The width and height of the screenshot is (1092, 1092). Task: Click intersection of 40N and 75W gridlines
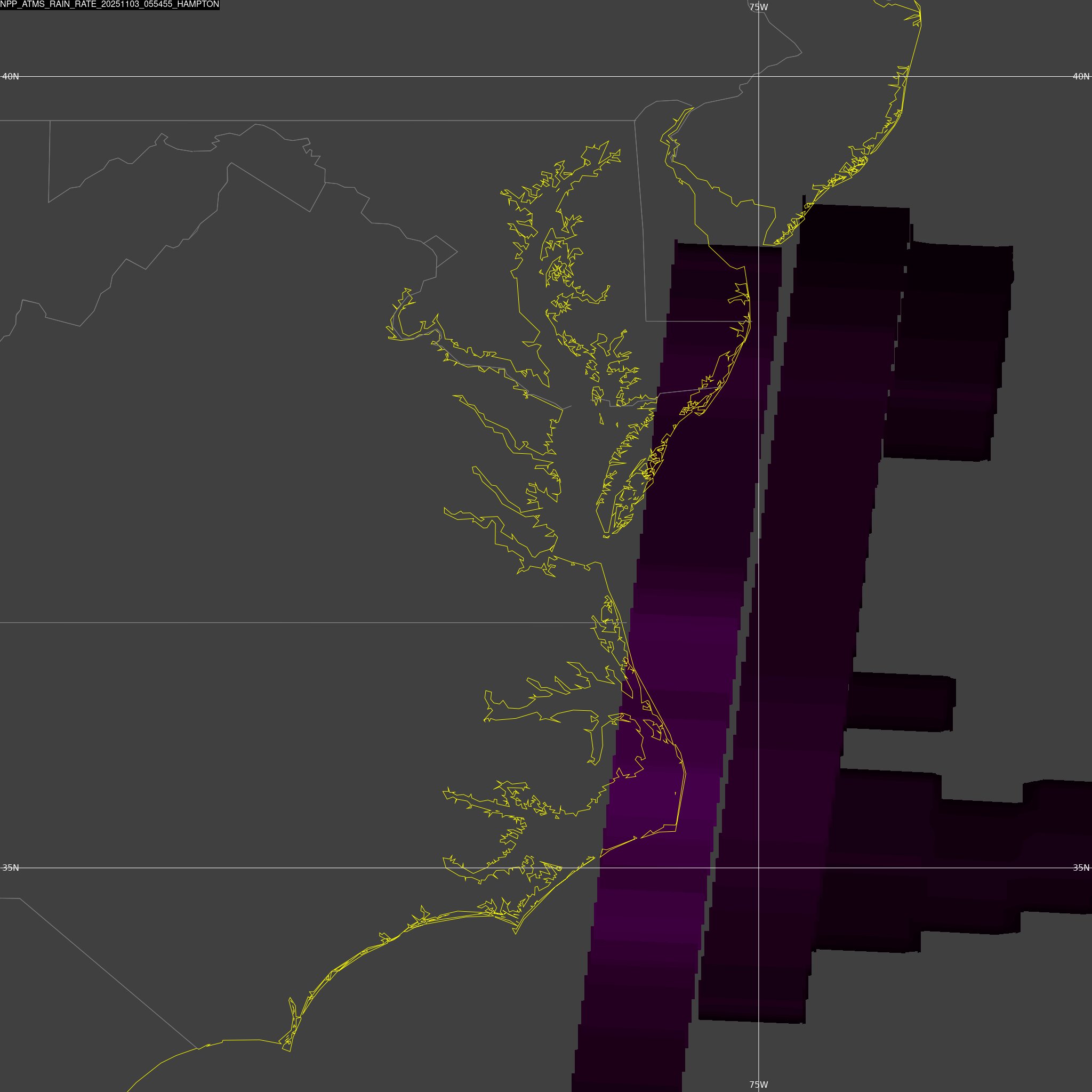coord(759,76)
